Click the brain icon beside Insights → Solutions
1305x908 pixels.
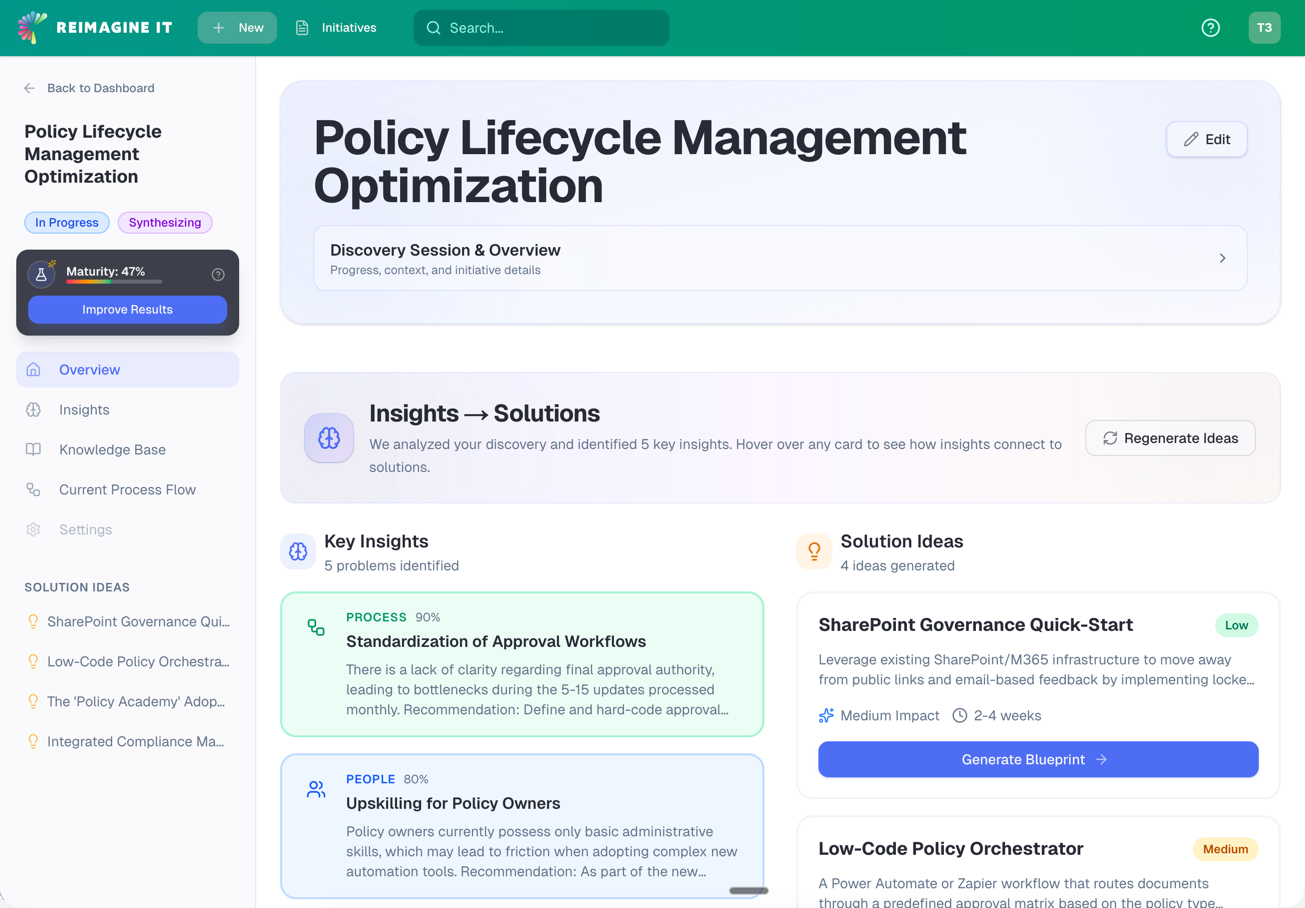coord(329,437)
